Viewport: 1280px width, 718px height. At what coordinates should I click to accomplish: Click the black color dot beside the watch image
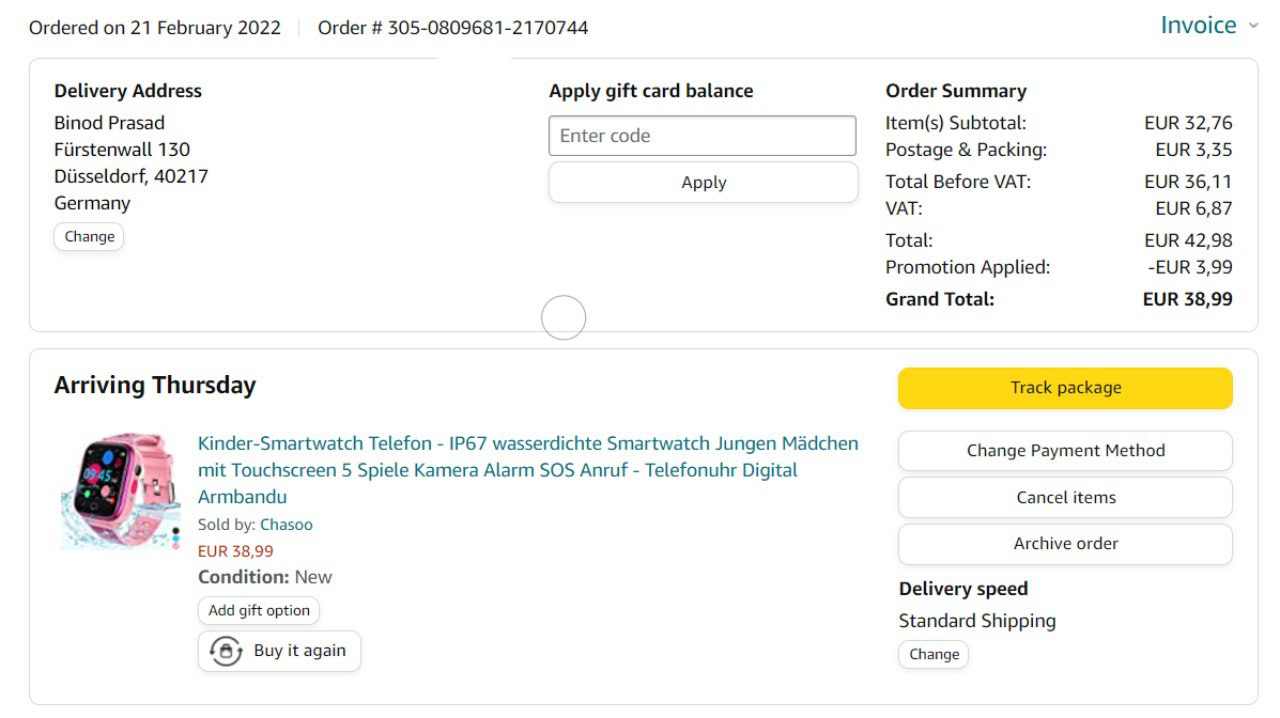177,532
